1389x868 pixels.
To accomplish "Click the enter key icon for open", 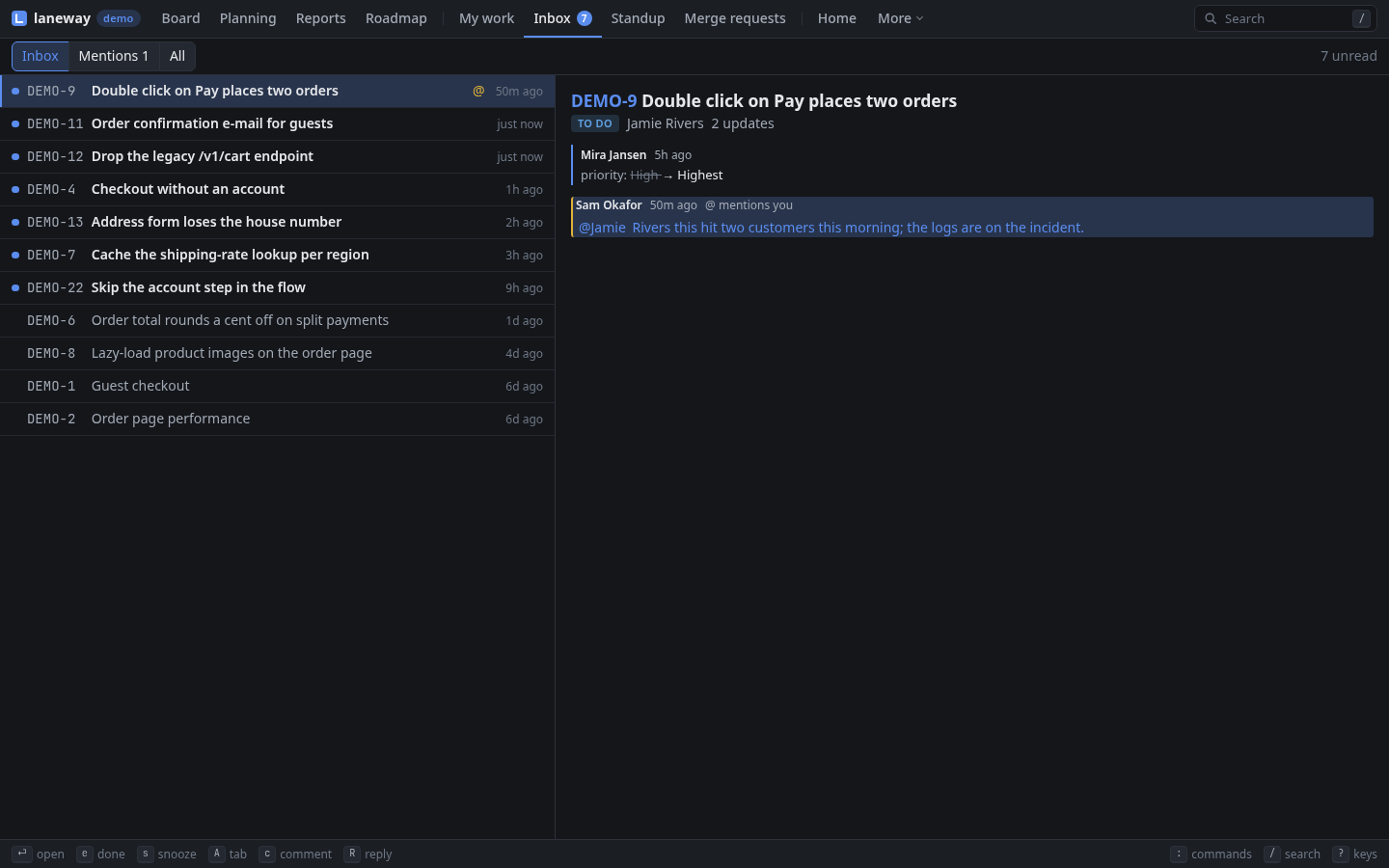I will (21, 854).
